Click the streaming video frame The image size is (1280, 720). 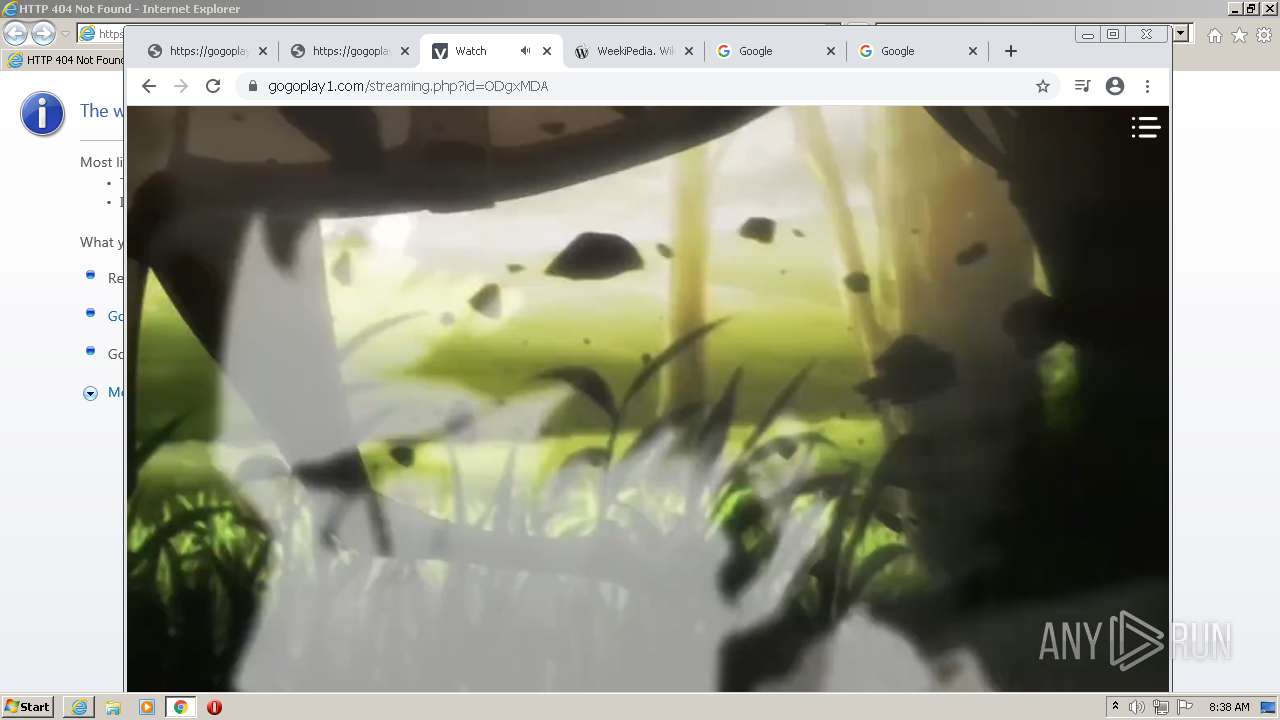(648, 398)
